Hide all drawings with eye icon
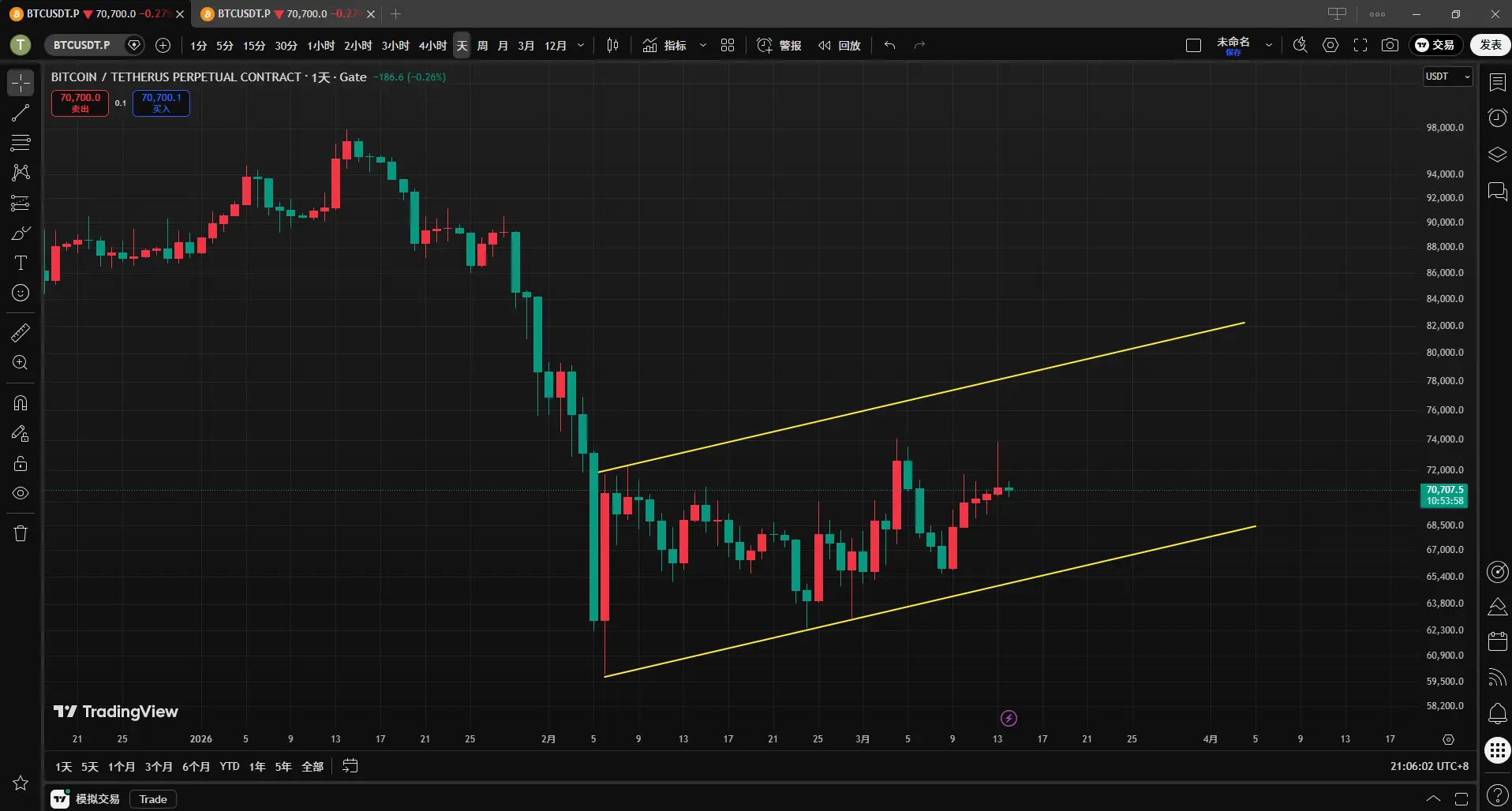 [x=21, y=493]
